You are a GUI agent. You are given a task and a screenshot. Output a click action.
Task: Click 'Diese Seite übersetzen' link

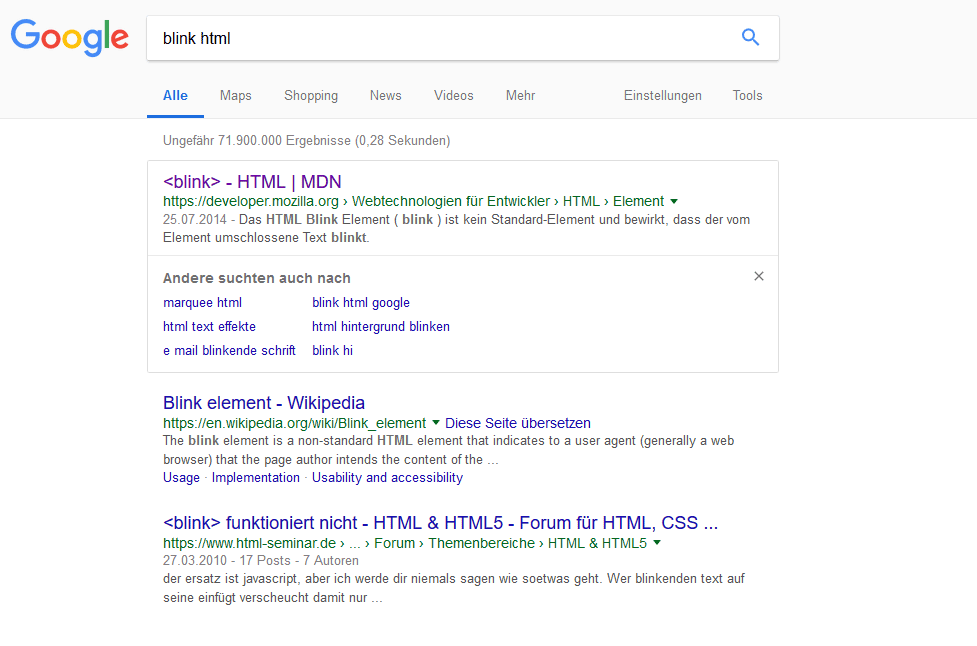pos(518,423)
